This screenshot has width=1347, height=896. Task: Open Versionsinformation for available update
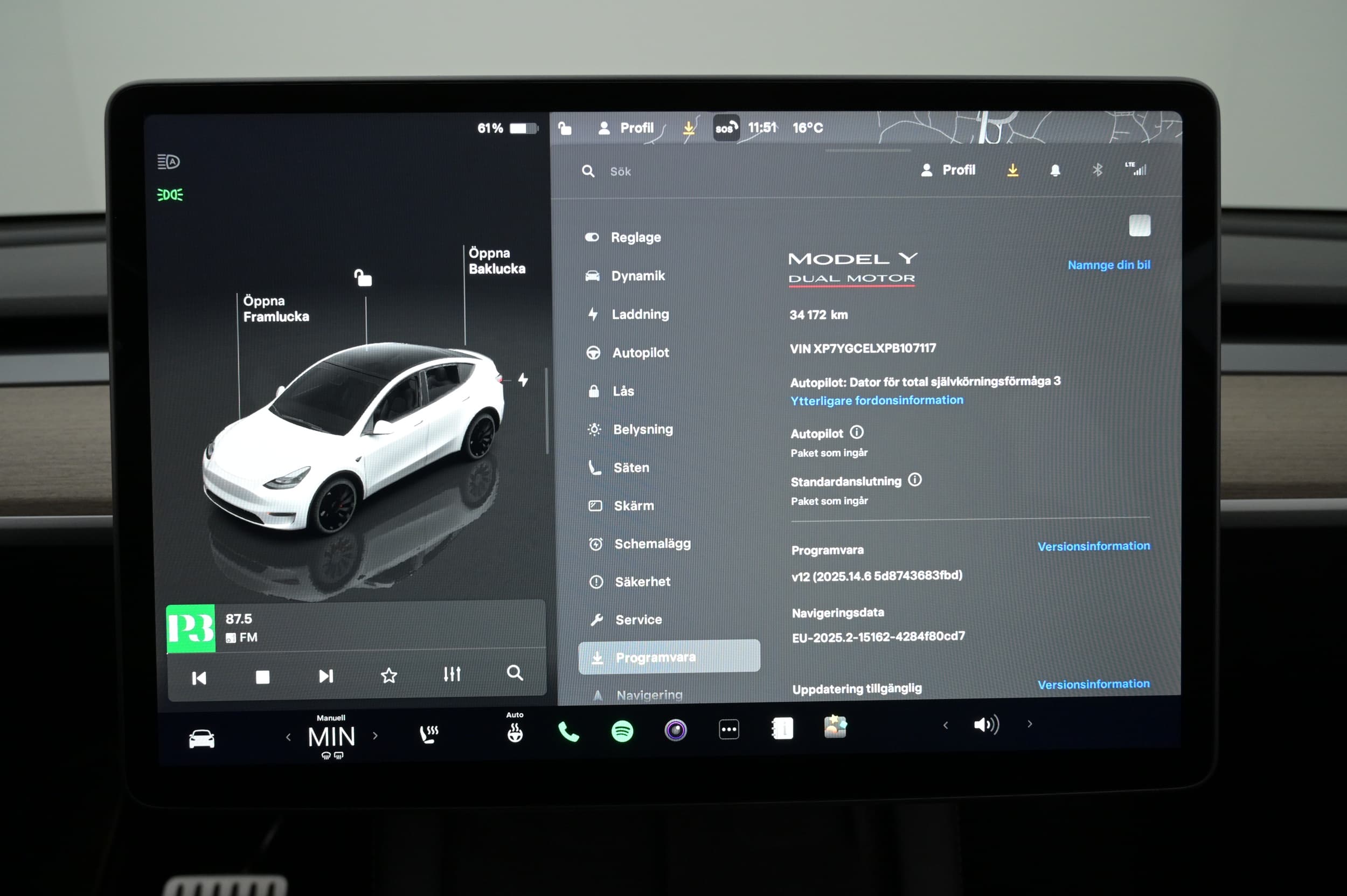click(x=1094, y=684)
